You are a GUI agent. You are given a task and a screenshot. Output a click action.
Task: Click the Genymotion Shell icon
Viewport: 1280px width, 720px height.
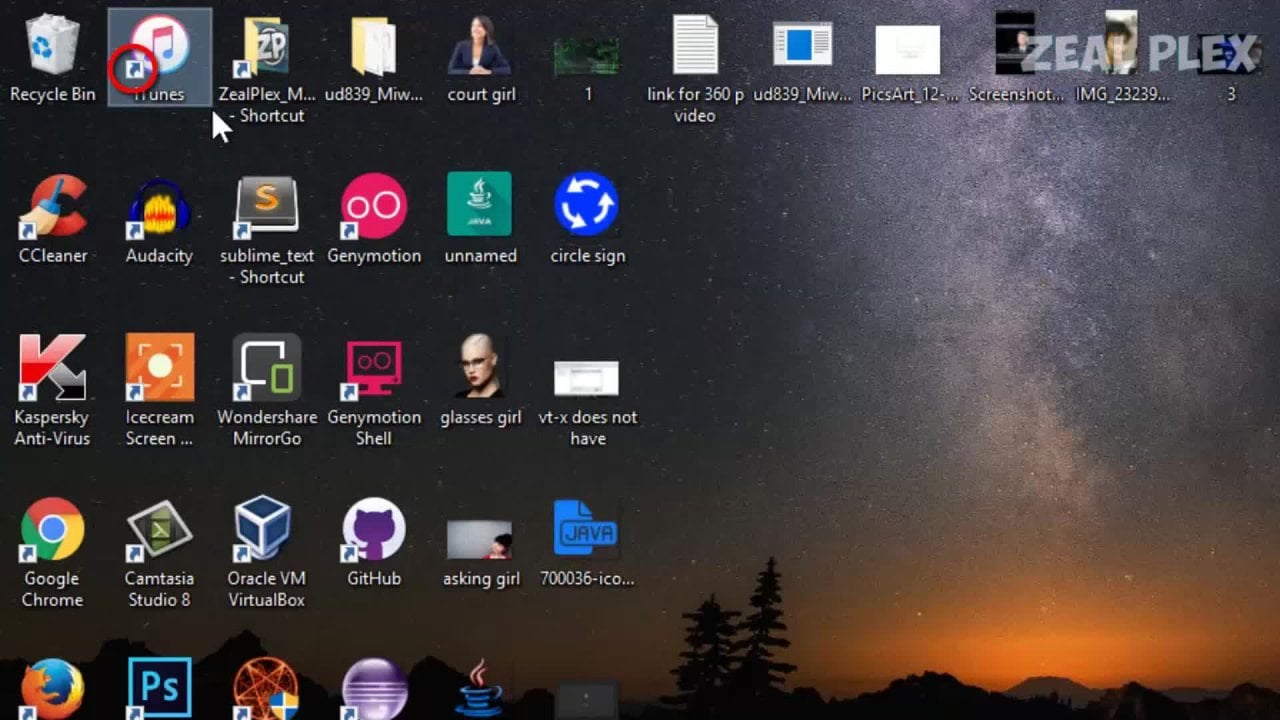[x=374, y=368]
